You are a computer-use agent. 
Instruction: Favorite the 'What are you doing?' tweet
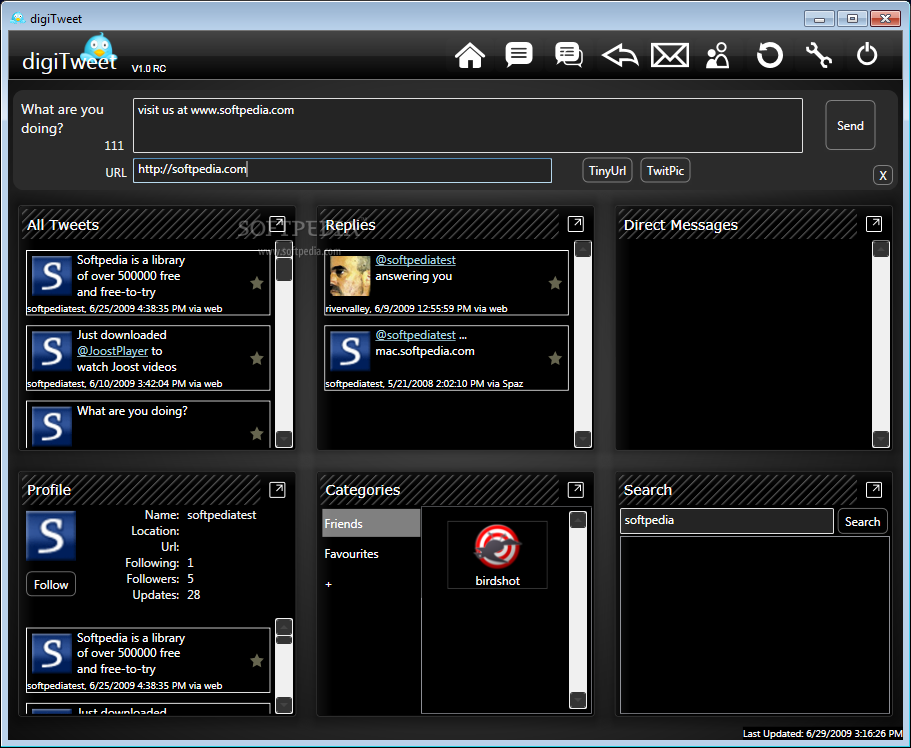[x=257, y=433]
